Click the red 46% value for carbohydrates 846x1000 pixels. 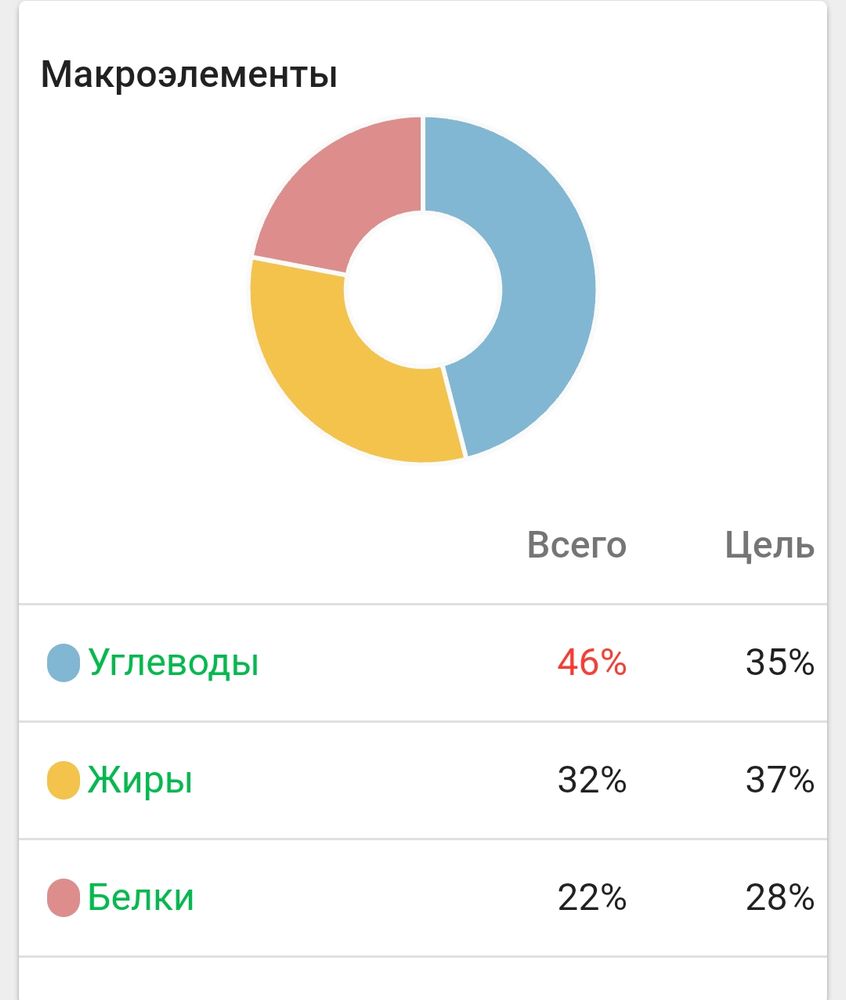591,660
